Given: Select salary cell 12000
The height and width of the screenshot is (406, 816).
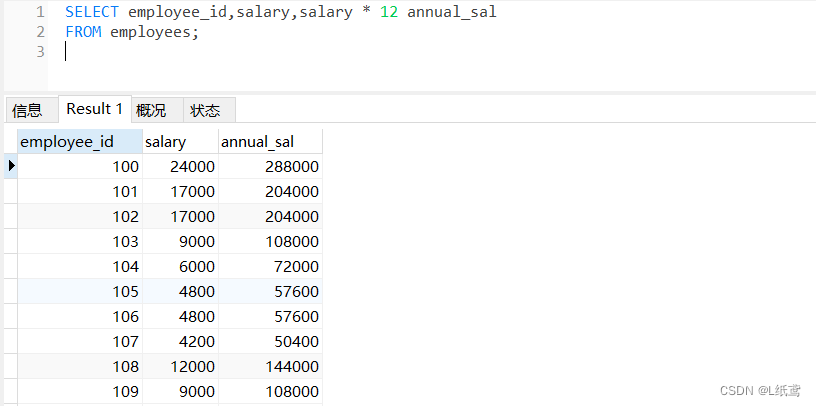Looking at the screenshot, I should (x=180, y=366).
